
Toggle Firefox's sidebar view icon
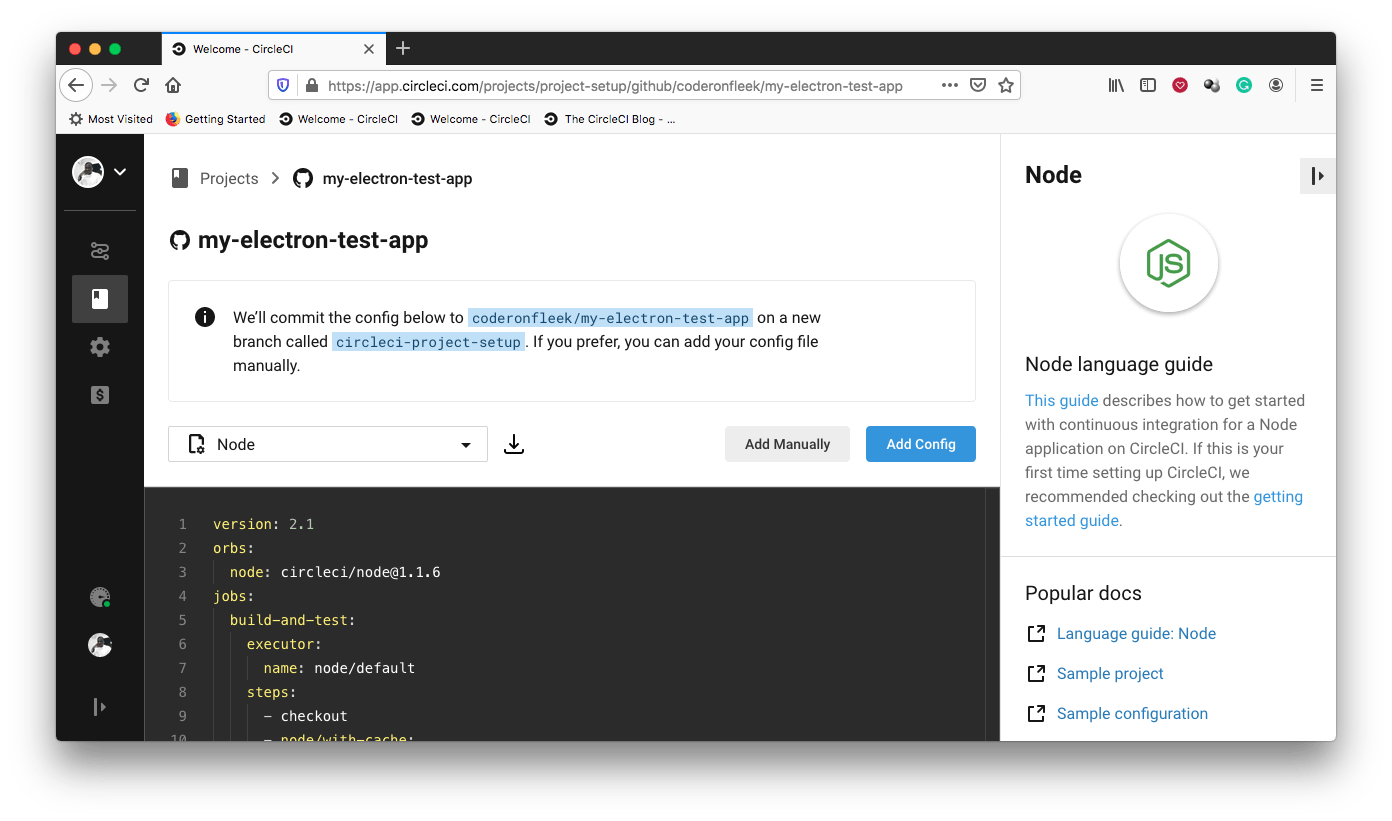[x=1147, y=85]
